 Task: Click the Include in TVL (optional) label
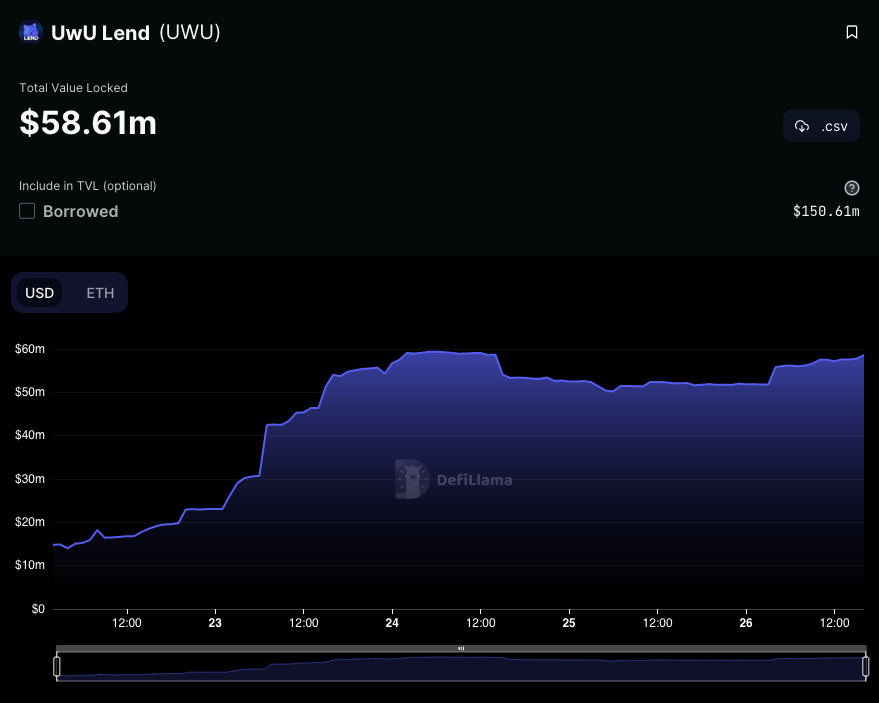(87, 186)
